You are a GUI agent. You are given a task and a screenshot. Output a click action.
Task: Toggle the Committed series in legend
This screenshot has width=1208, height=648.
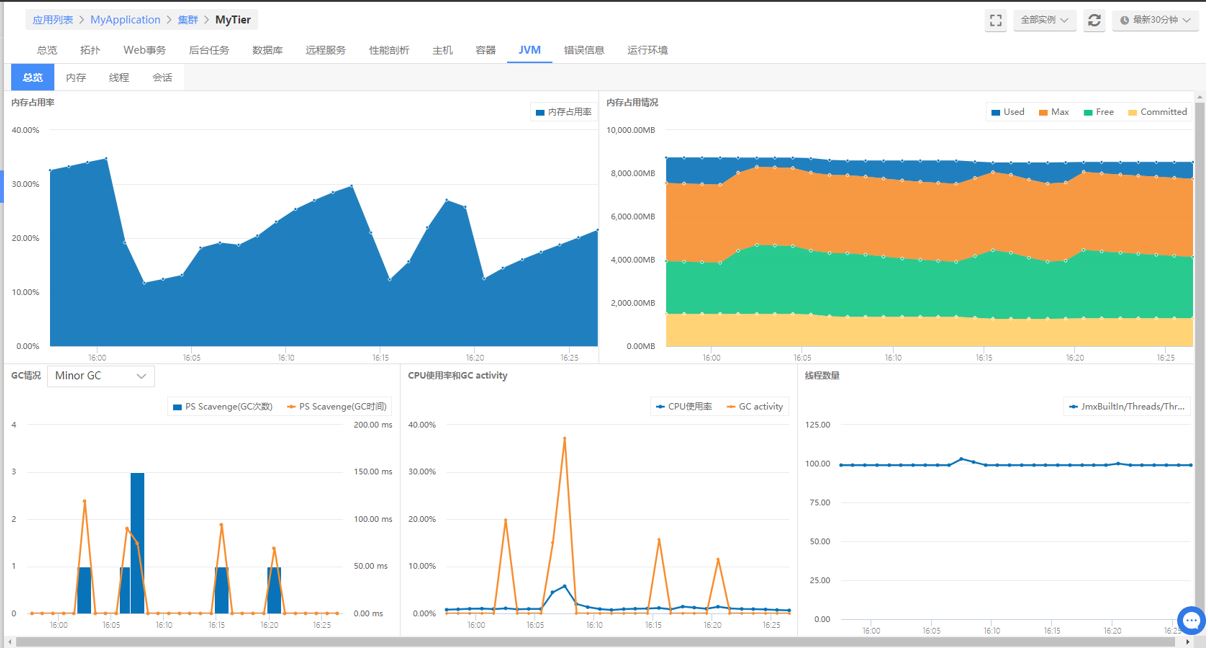(x=1157, y=112)
